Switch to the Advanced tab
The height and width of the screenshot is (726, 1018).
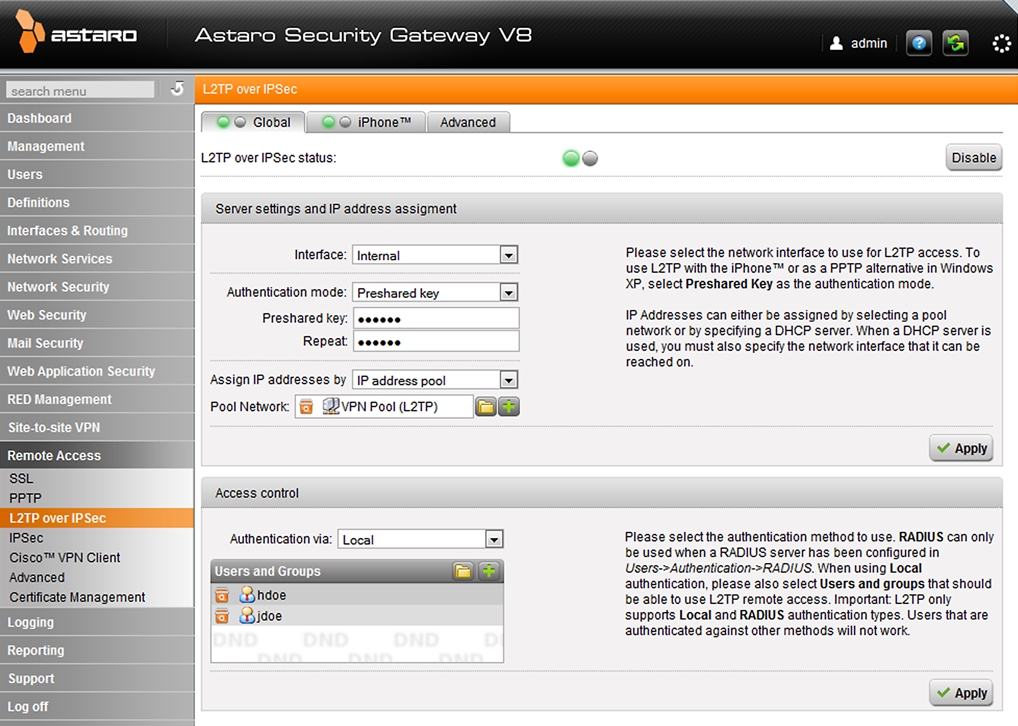tap(467, 122)
